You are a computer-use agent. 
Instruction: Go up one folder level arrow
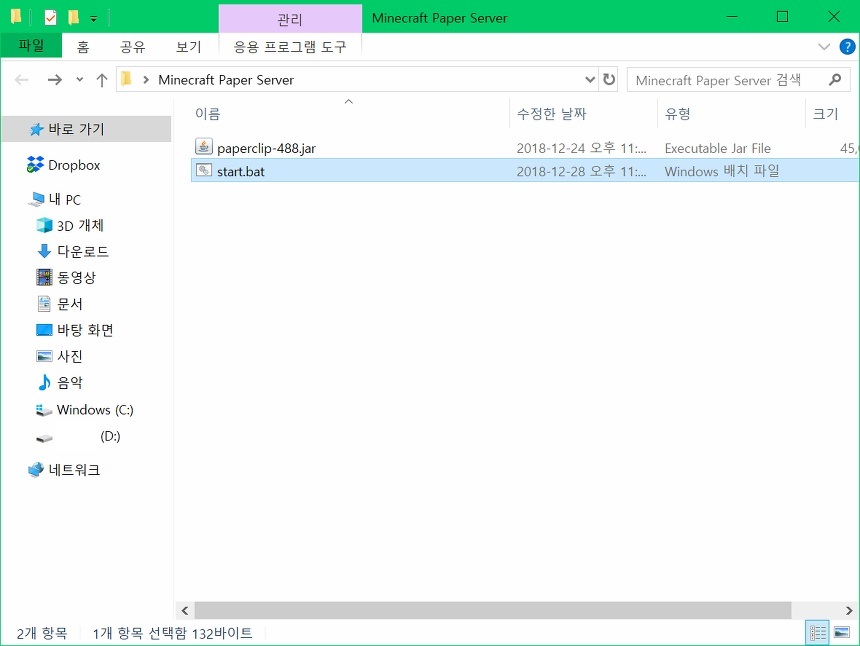101,80
